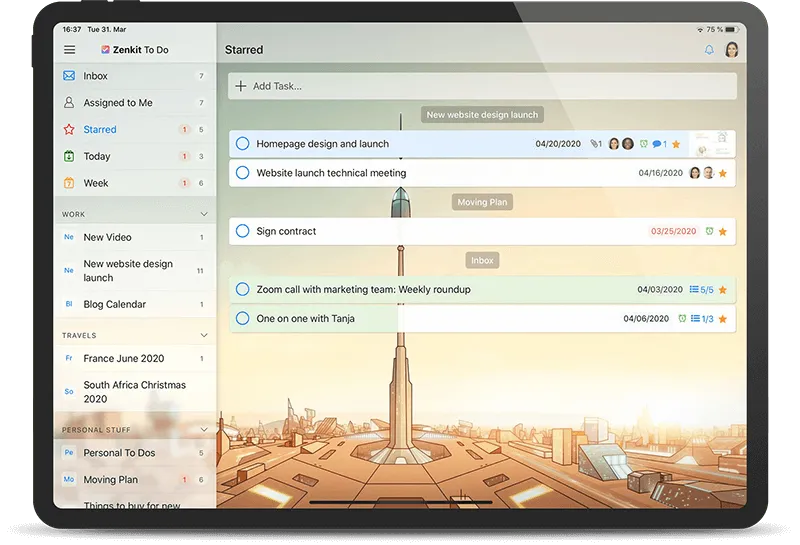The image size is (800, 545).
Task: Click the Today calendar icon
Action: [x=69, y=156]
